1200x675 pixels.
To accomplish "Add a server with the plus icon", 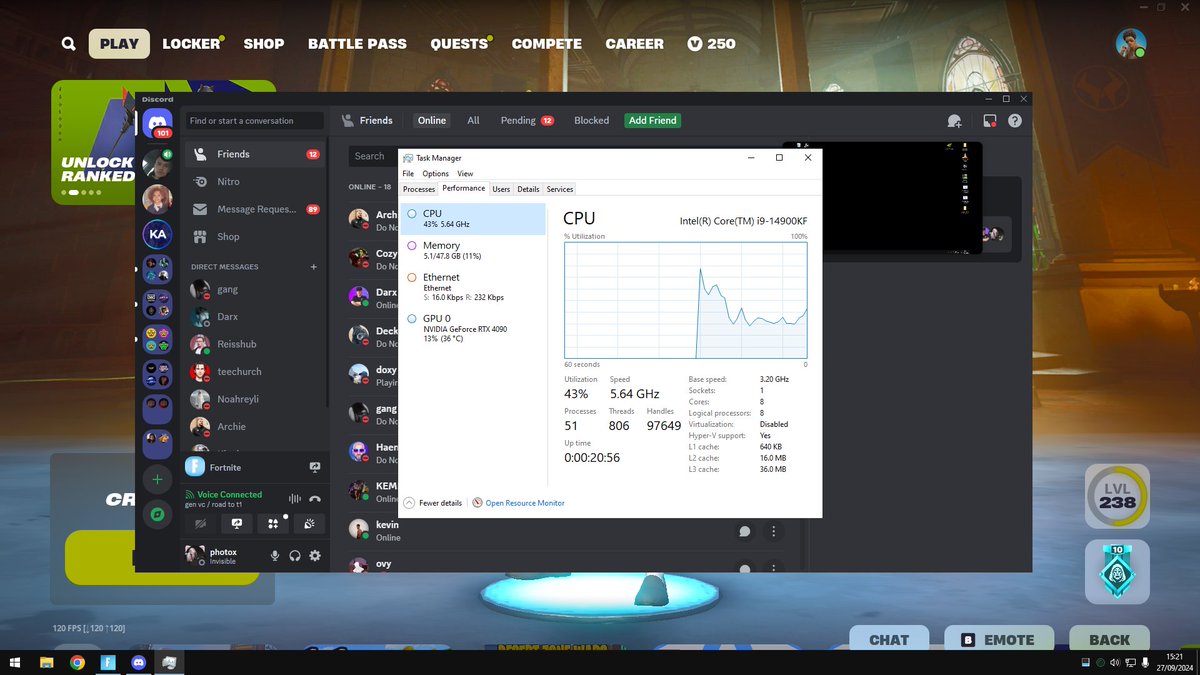I will coord(157,480).
